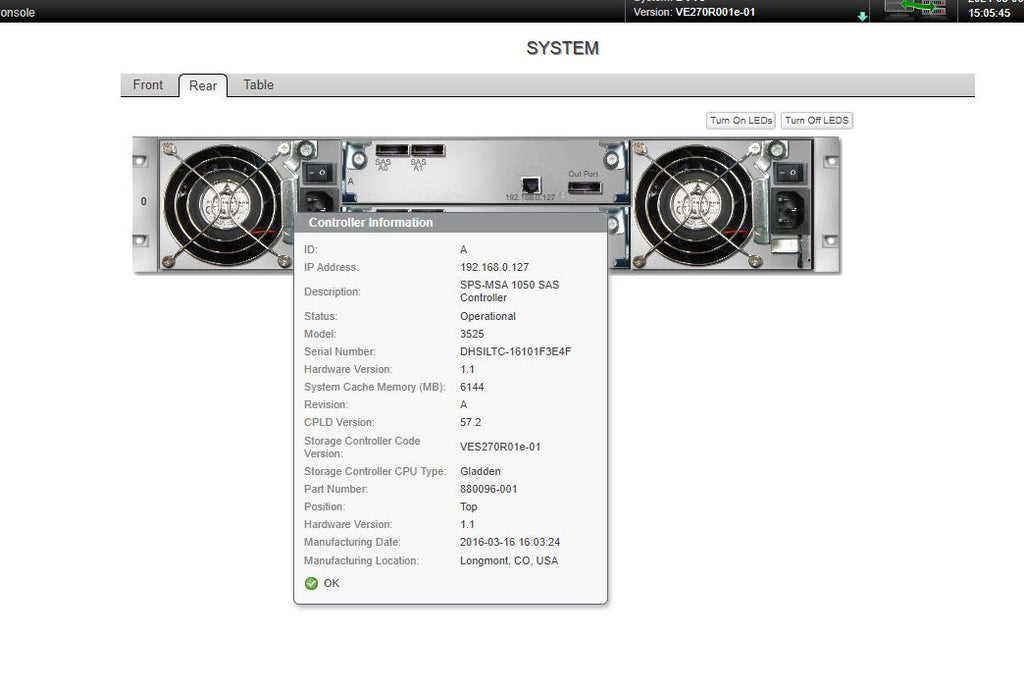This screenshot has height=690, width=1024.
Task: Click the left power supply rocker switch
Action: [319, 173]
